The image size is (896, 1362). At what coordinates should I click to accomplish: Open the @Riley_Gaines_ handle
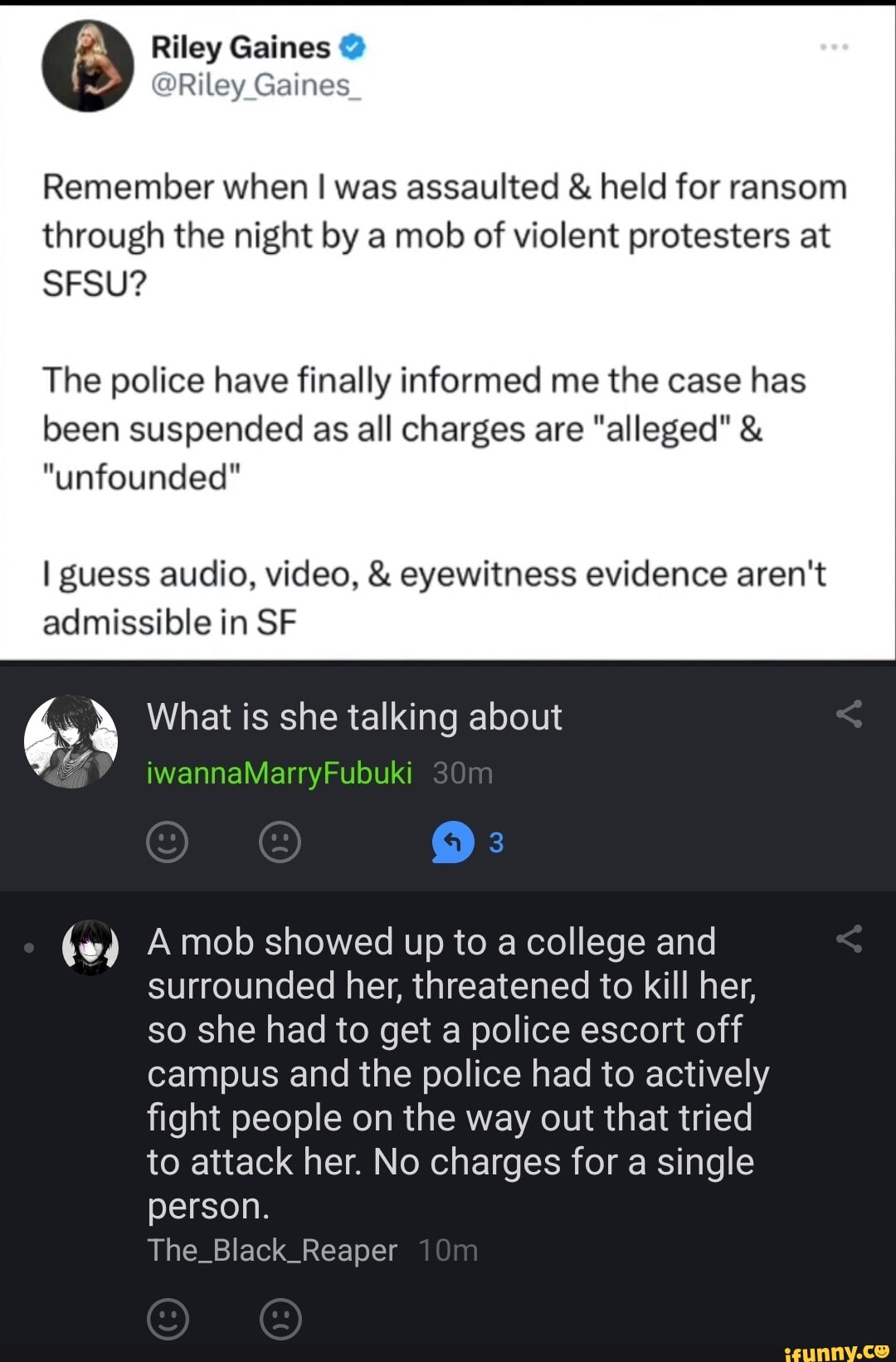point(256,85)
